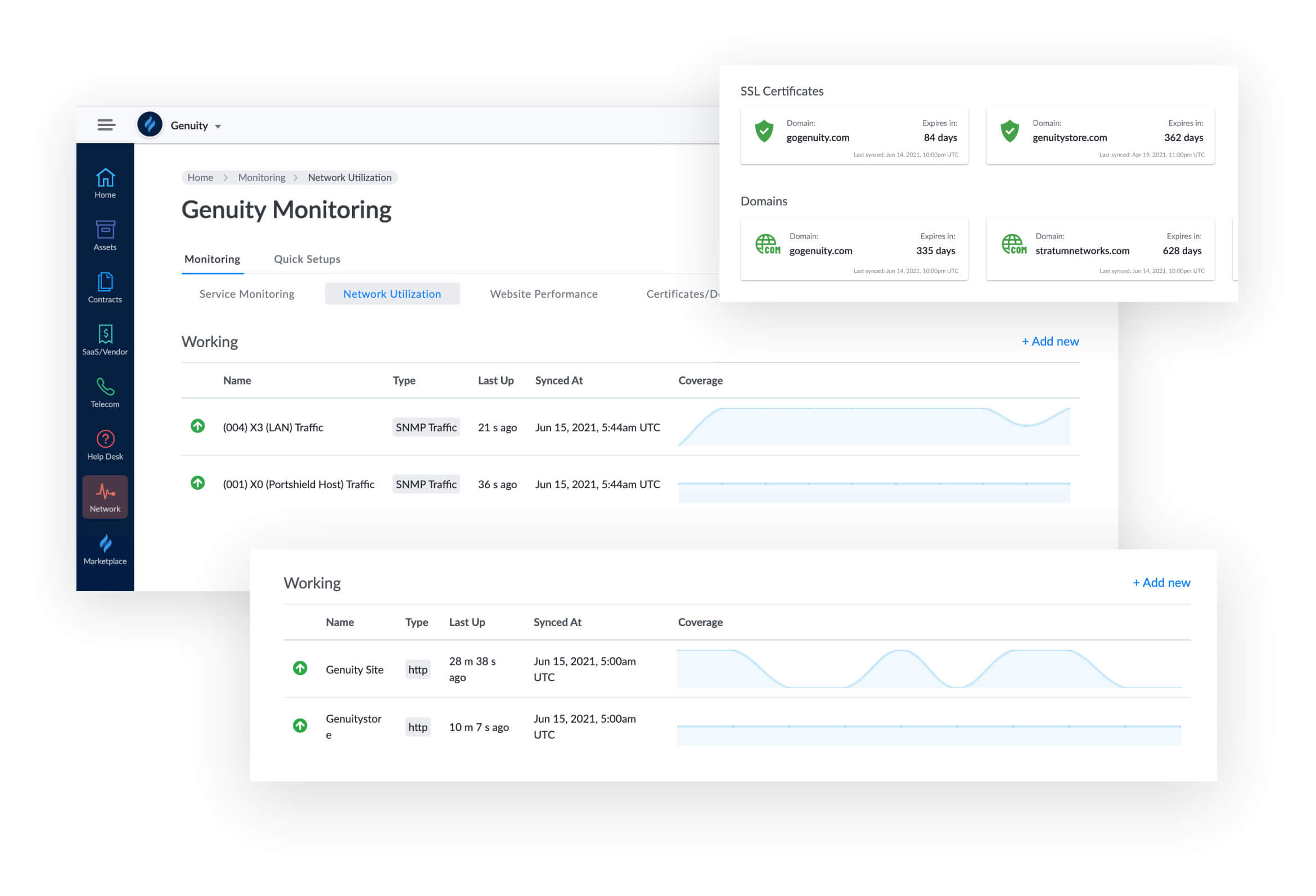This screenshot has width=1316, height=896.
Task: Switch to the Monitoring tab
Action: point(213,259)
